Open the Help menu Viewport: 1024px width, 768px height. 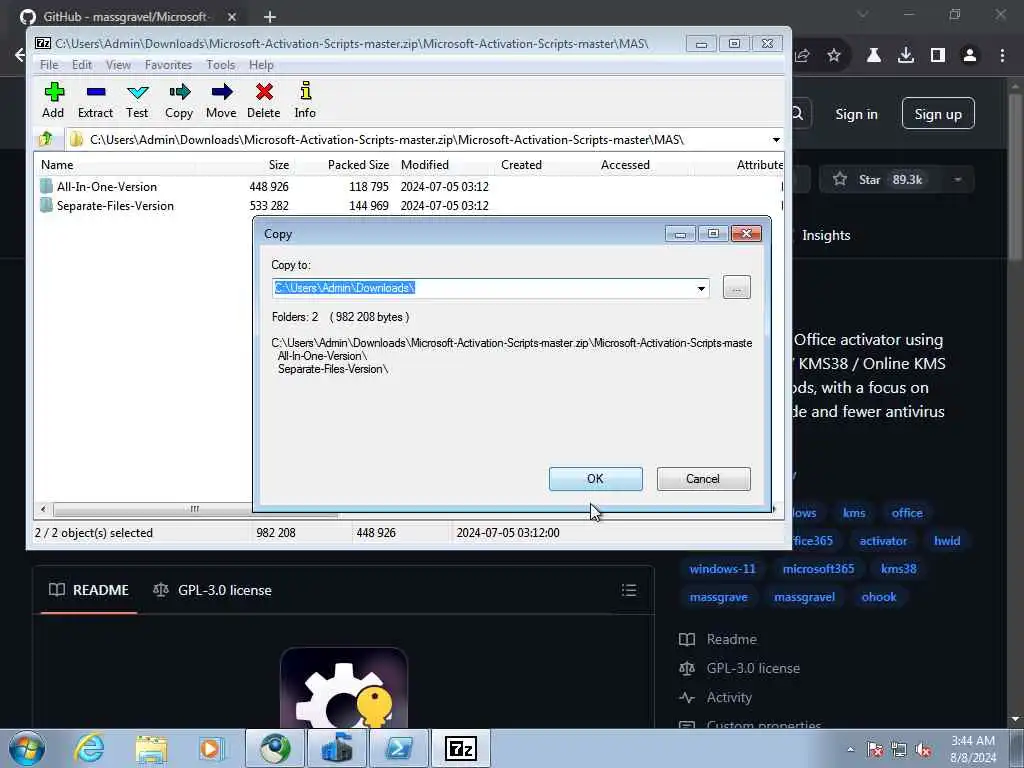click(261, 65)
